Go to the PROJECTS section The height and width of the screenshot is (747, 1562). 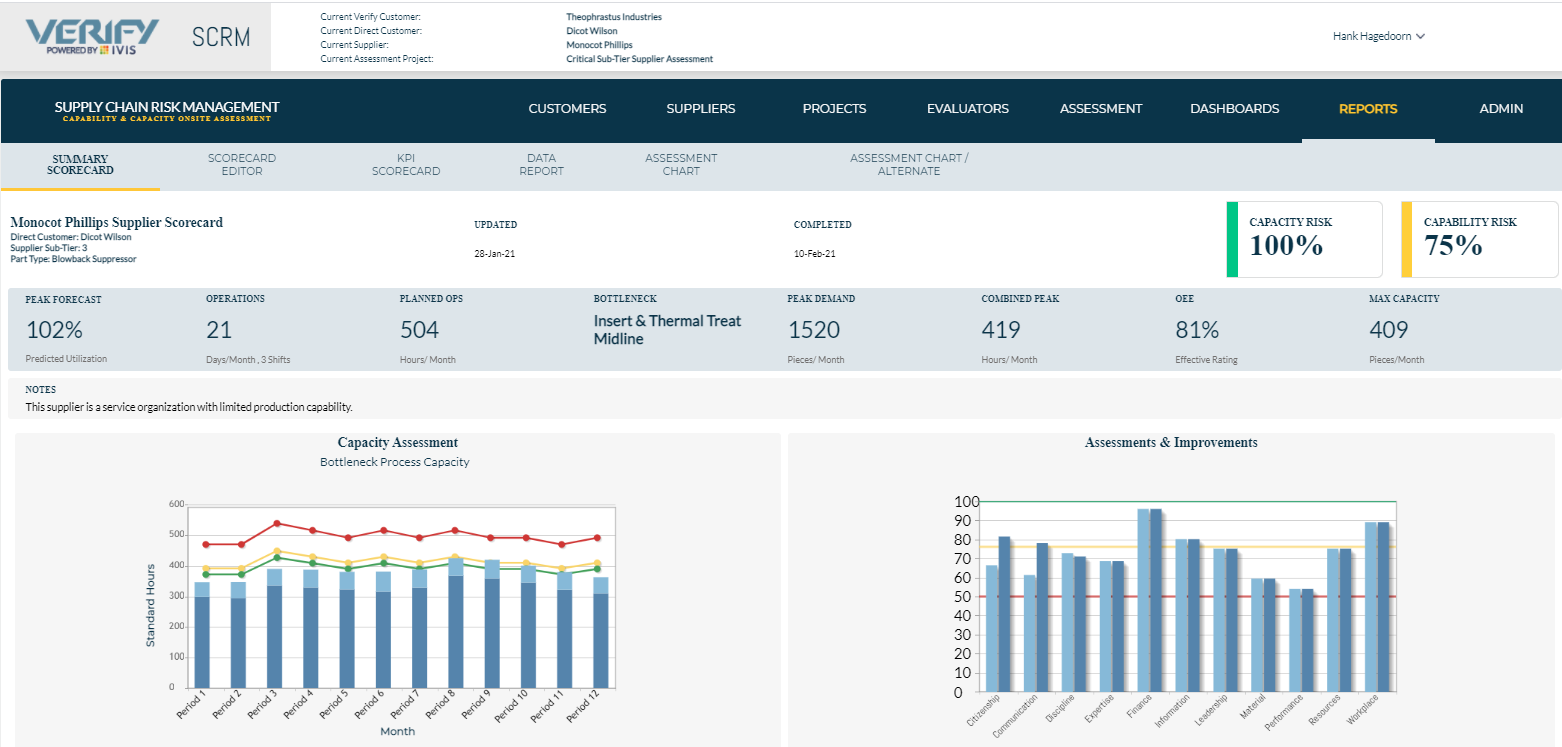point(834,108)
